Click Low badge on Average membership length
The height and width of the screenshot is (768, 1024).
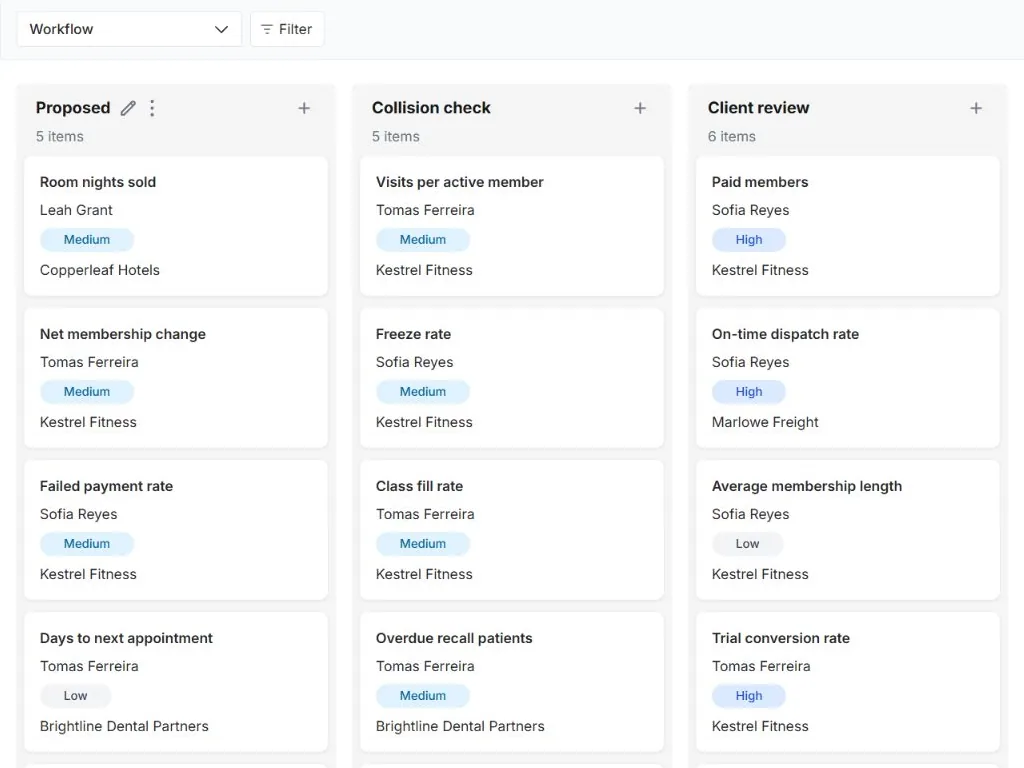pos(747,544)
